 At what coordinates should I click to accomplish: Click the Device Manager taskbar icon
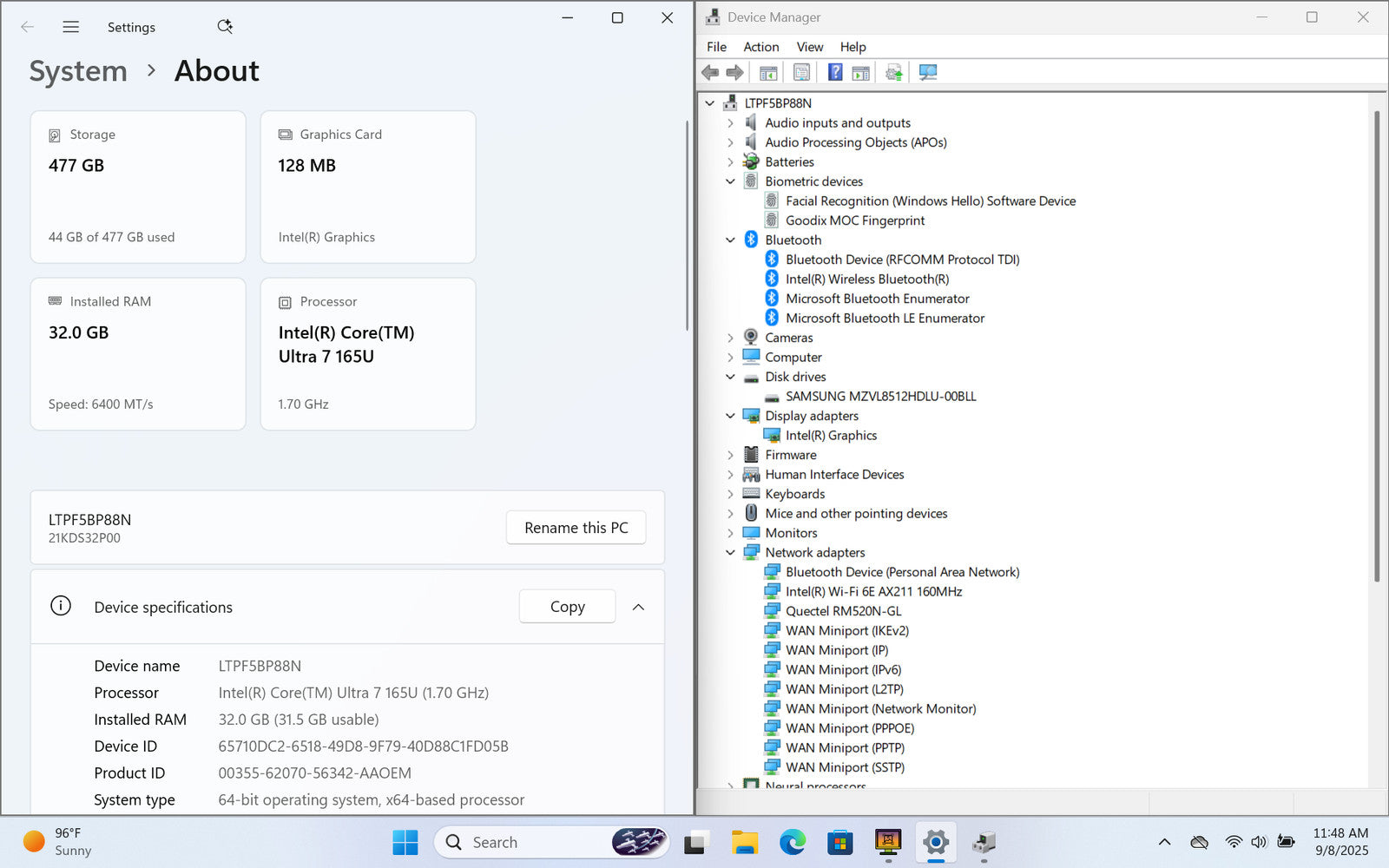tap(984, 842)
